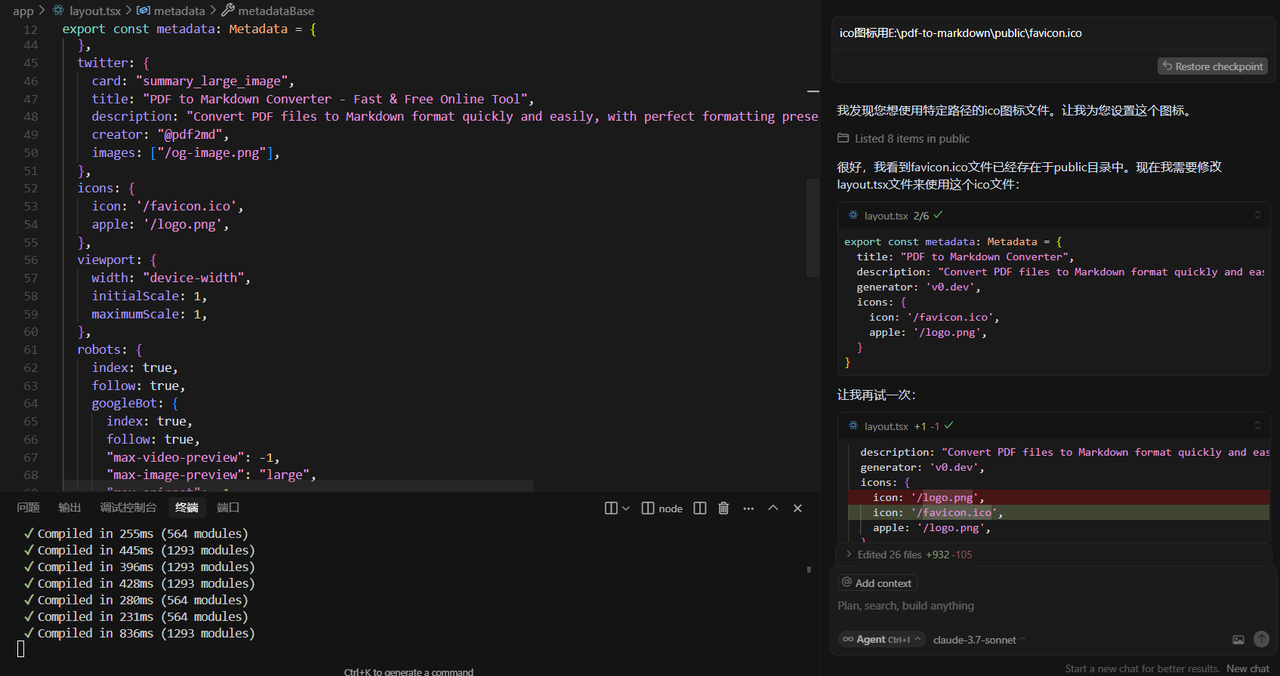Click the green checkmark on layout.tsx +1 -1

[949, 425]
